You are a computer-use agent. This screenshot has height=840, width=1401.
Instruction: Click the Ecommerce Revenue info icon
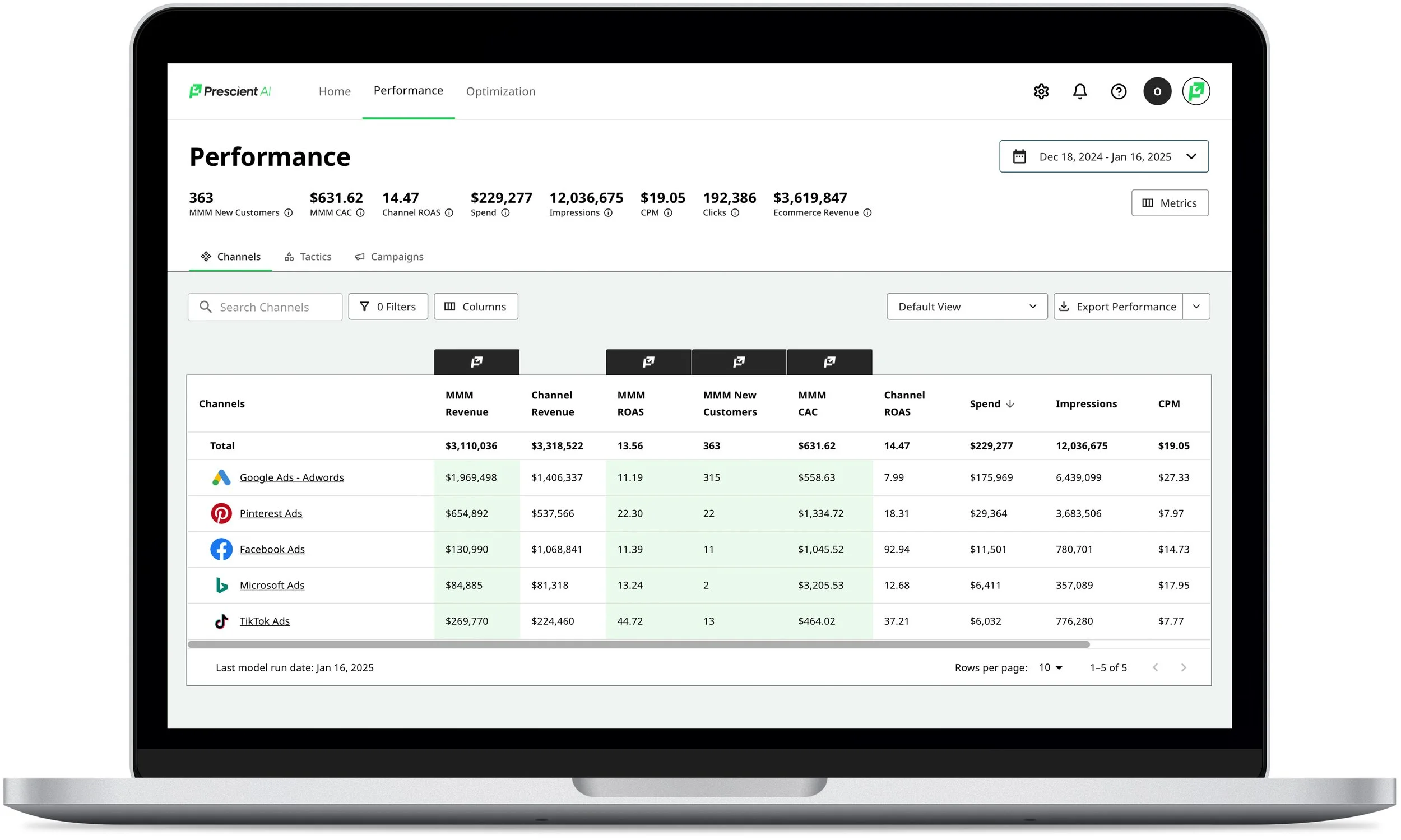[x=867, y=213]
